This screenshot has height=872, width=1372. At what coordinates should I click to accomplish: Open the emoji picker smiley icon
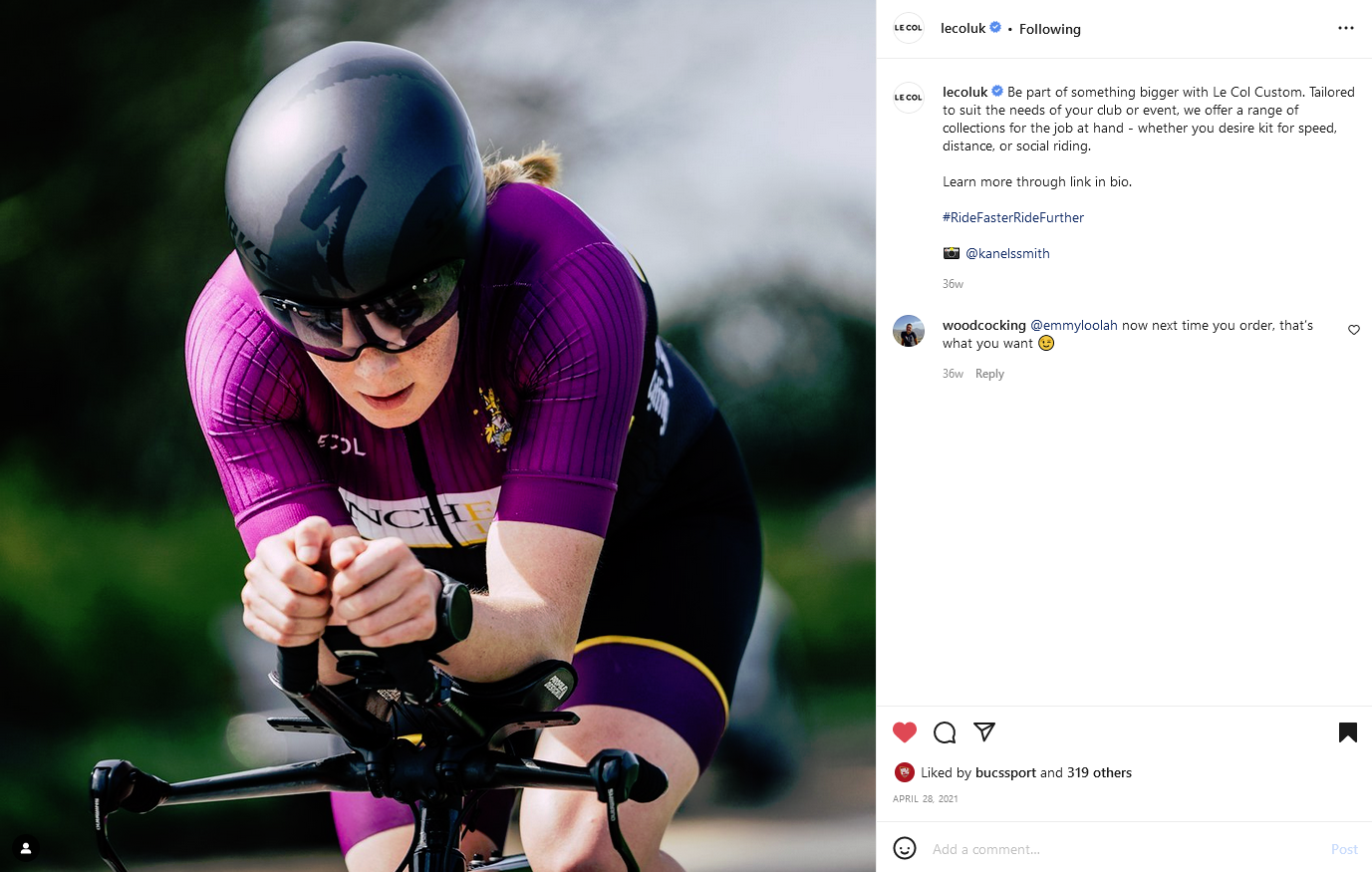coord(905,848)
